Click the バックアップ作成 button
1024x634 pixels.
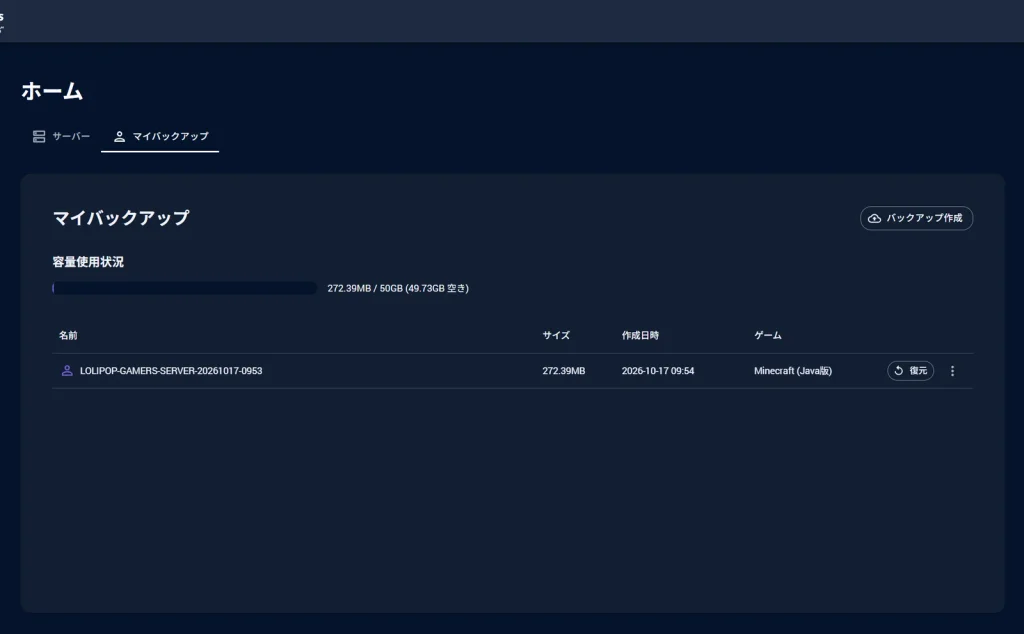[x=916, y=218]
